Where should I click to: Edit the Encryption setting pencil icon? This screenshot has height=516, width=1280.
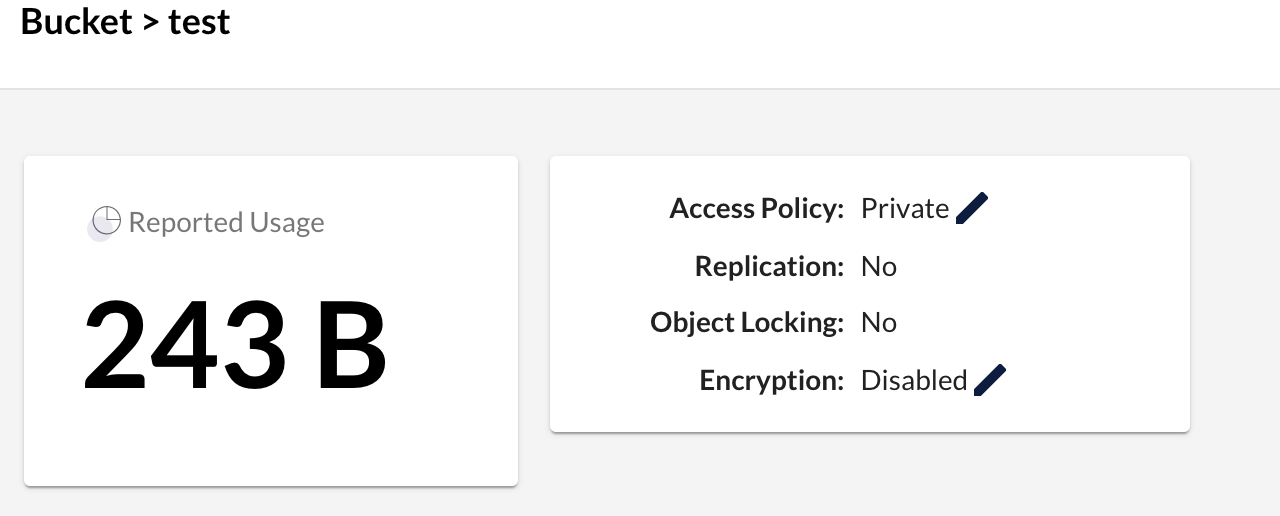[990, 380]
